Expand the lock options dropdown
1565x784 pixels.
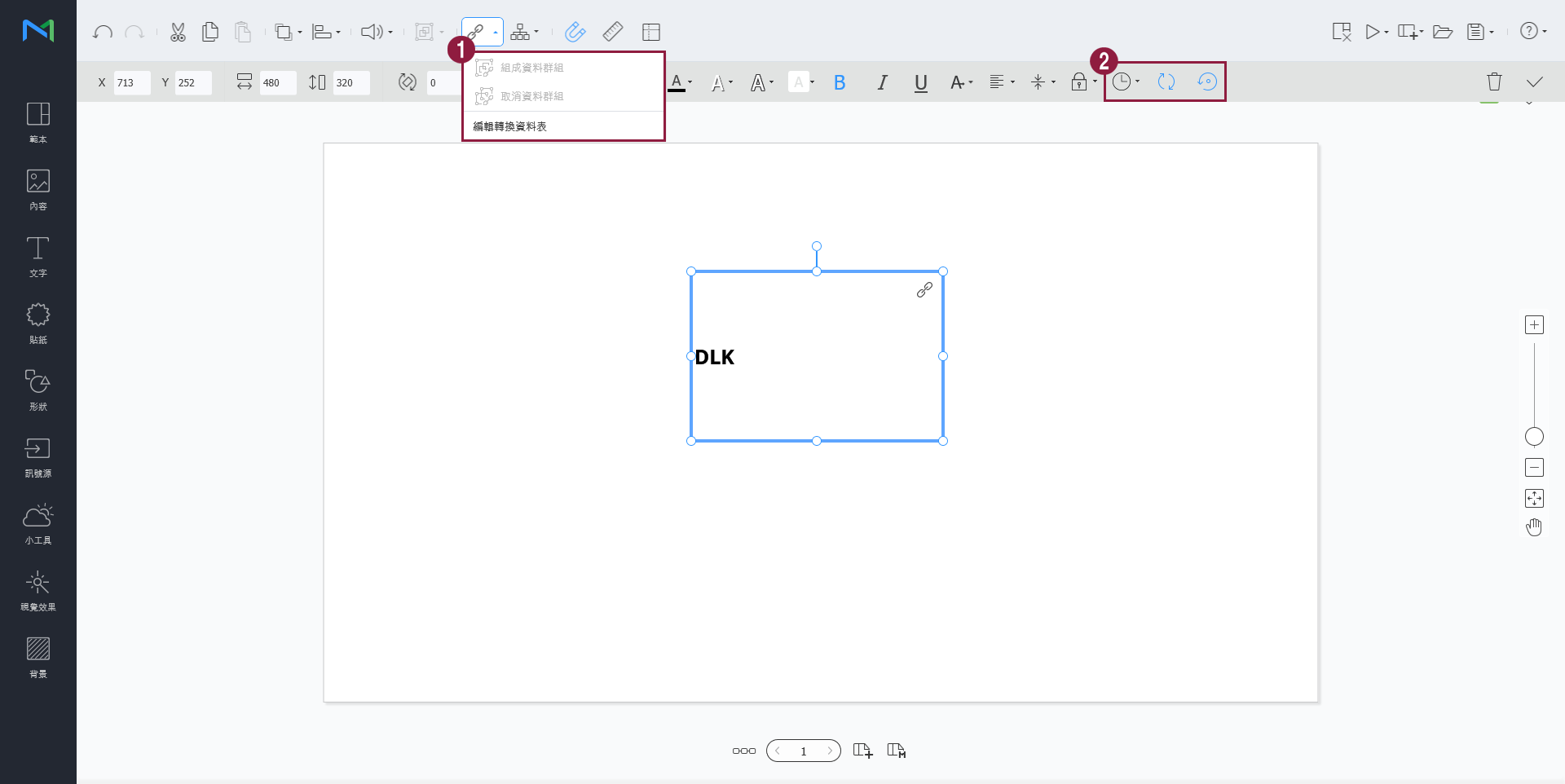click(x=1083, y=82)
